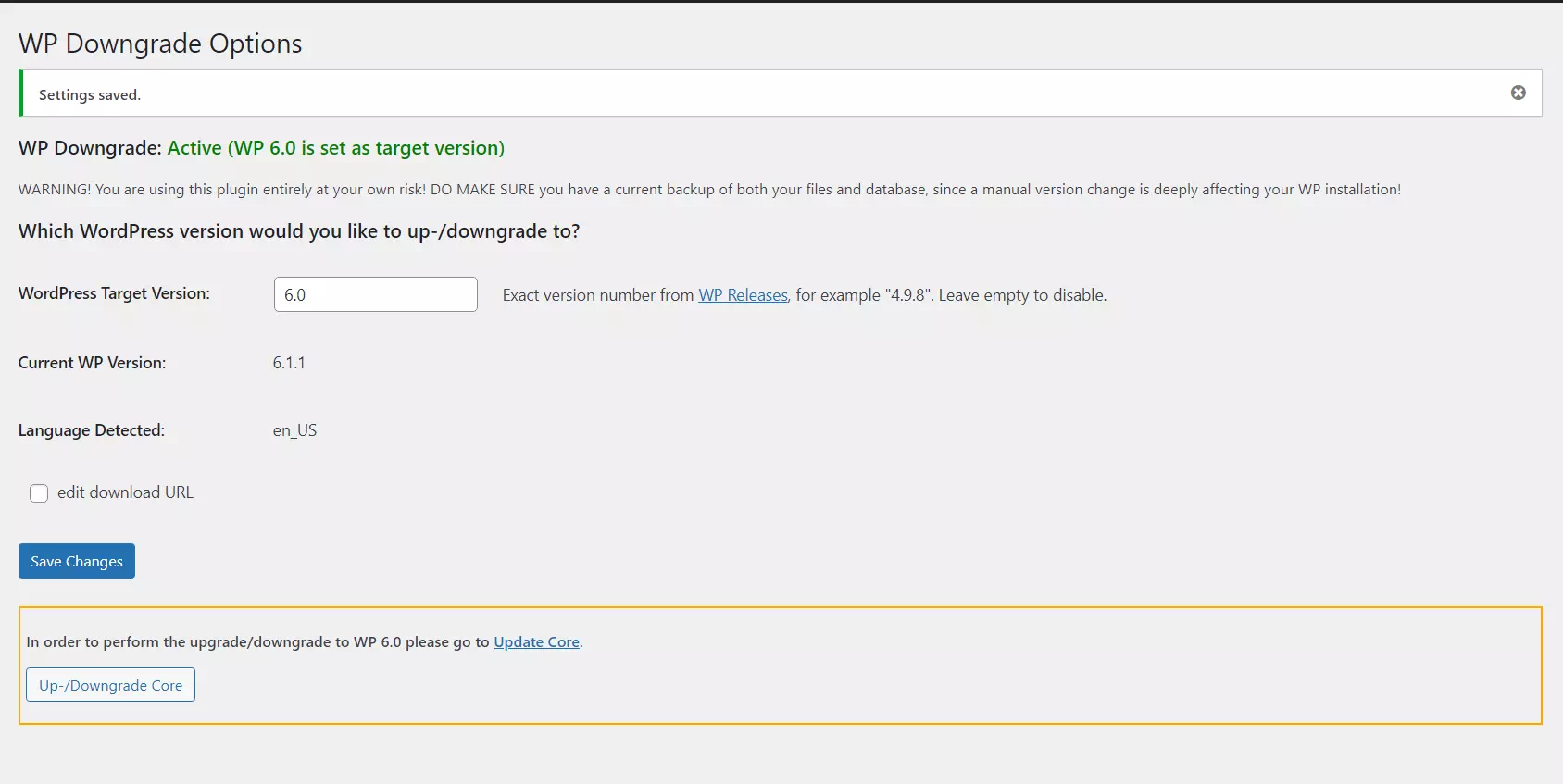Click the Save Changes button
The image size is (1563, 784).
tap(77, 561)
